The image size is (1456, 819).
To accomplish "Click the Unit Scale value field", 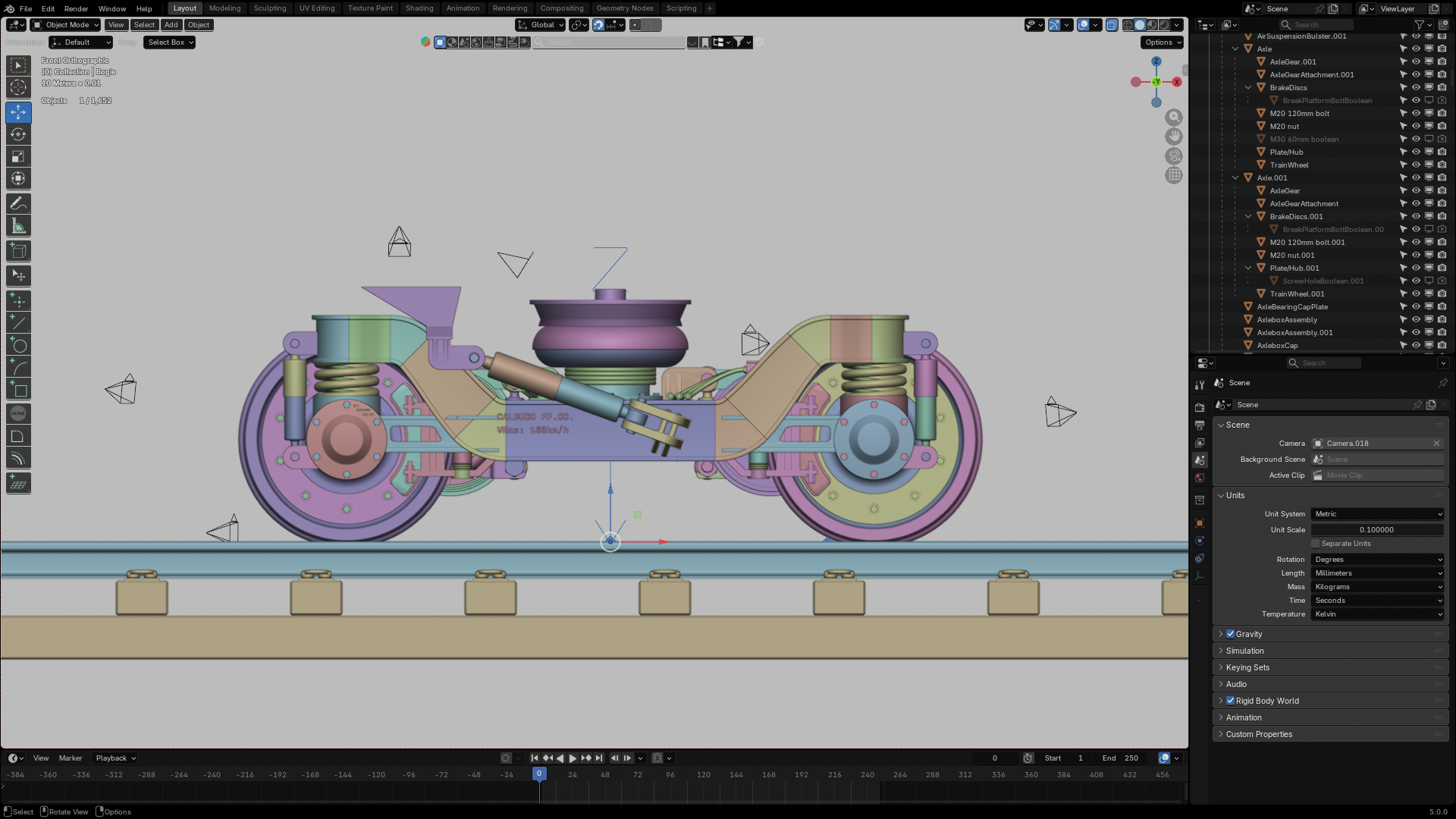I will [1377, 530].
